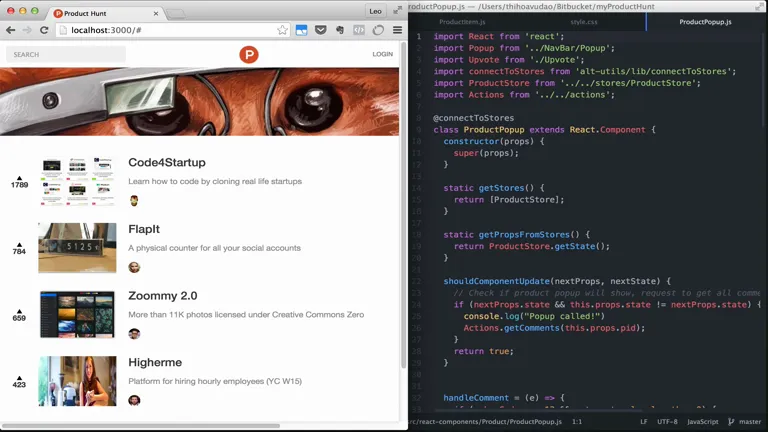Image resolution: width=768 pixels, height=432 pixels.
Task: Click 423 vote count
Action: pos(19,384)
